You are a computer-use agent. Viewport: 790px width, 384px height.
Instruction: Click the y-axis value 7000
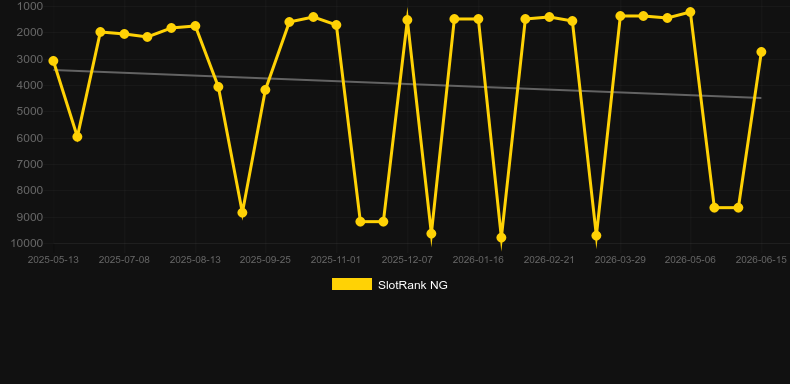(x=30, y=164)
